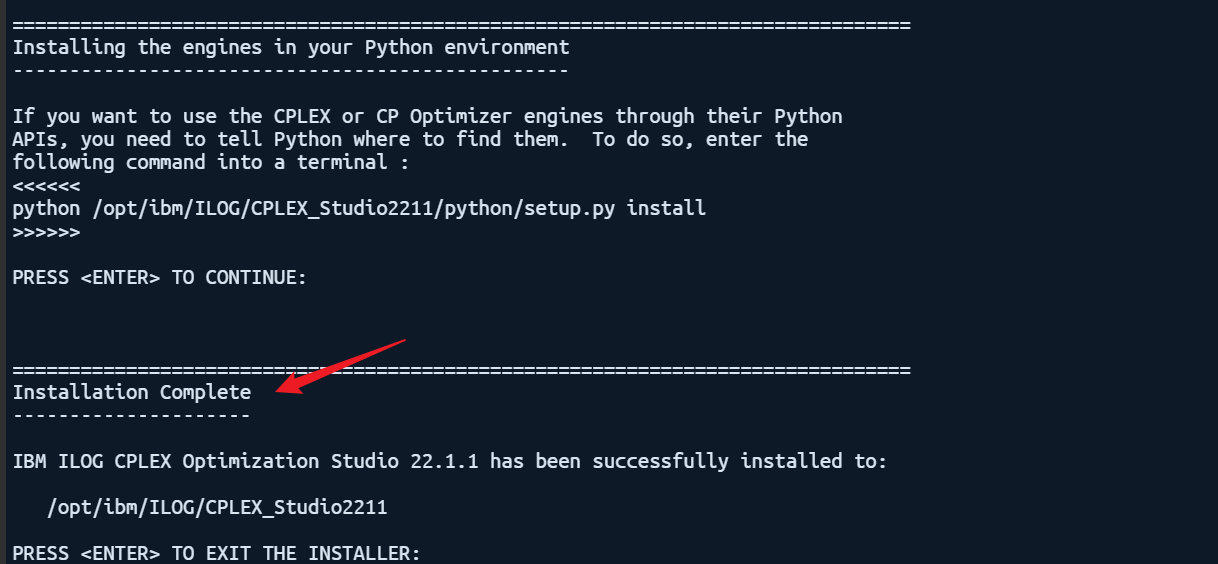This screenshot has height=564, width=1218.
Task: Click the 'PRESS <ENTER> TO CONTINUE:' prompt
Action: pyautogui.click(x=160, y=277)
